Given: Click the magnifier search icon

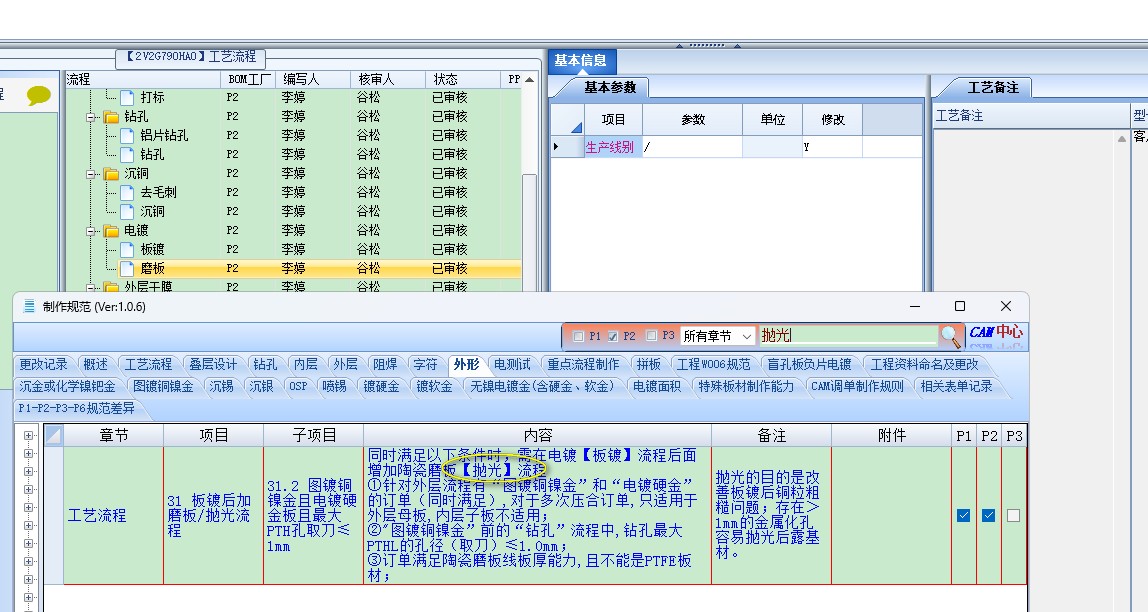Looking at the screenshot, I should 950,336.
